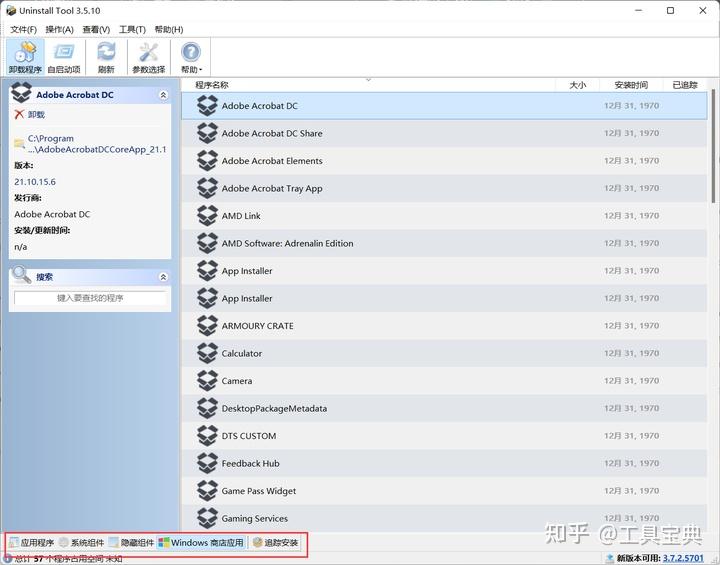Click the Gaming Services package icon

pyautogui.click(x=207, y=518)
